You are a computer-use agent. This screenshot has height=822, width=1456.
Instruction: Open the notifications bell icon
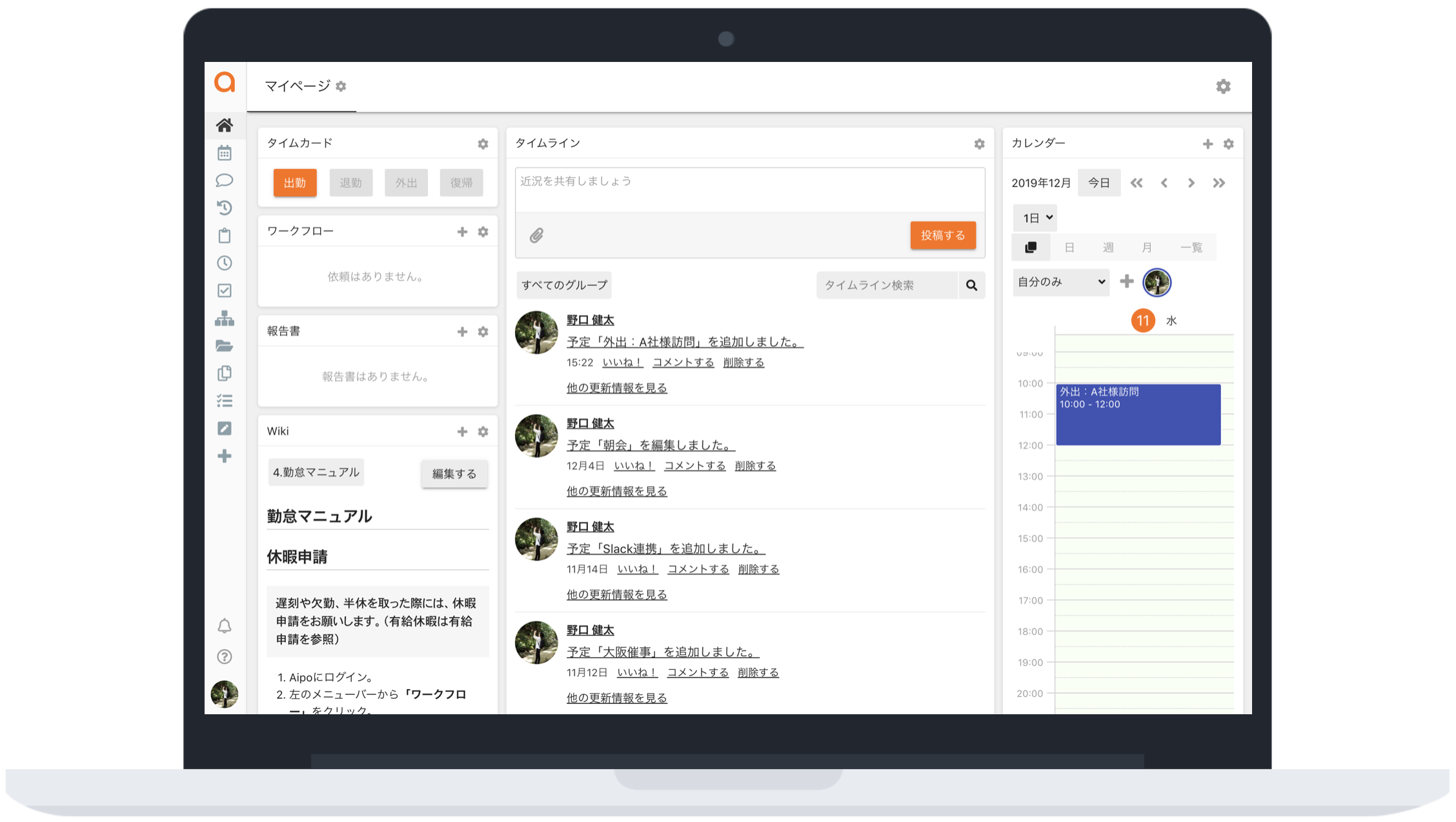click(224, 626)
